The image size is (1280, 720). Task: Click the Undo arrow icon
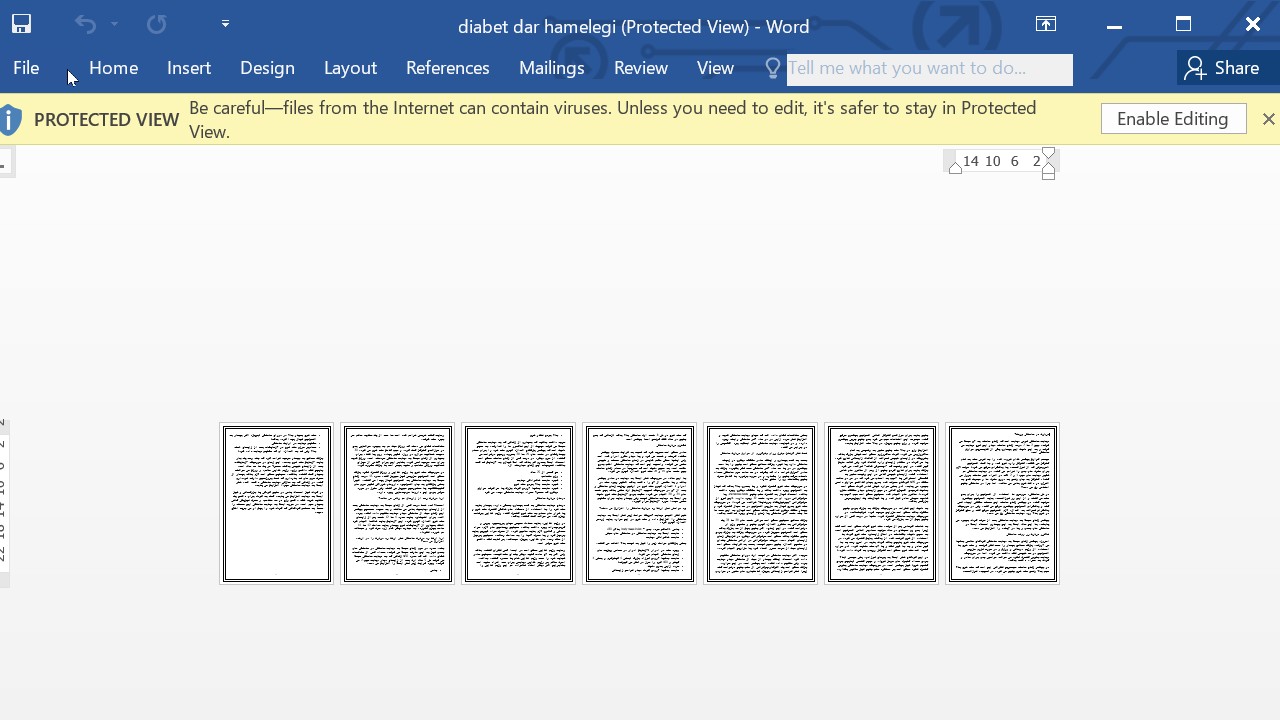click(85, 24)
